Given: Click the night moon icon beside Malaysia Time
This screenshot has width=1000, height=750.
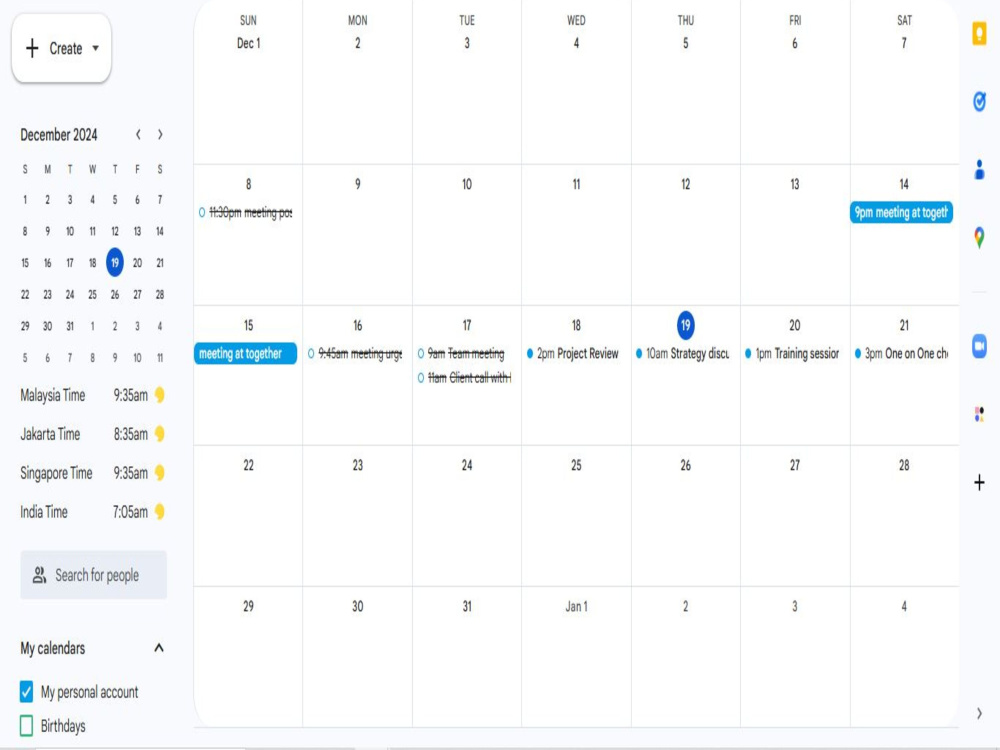Looking at the screenshot, I should (159, 395).
